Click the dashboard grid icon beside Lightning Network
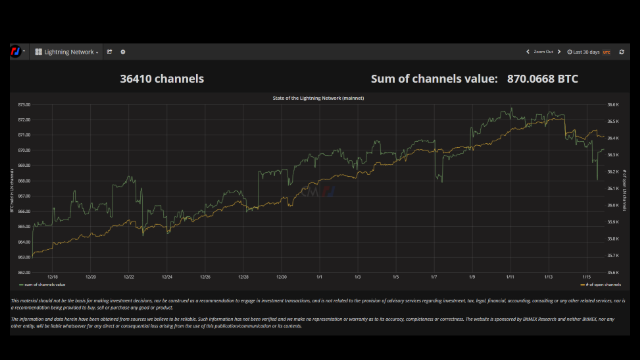Image resolution: width=640 pixels, height=360 pixels. (x=38, y=52)
